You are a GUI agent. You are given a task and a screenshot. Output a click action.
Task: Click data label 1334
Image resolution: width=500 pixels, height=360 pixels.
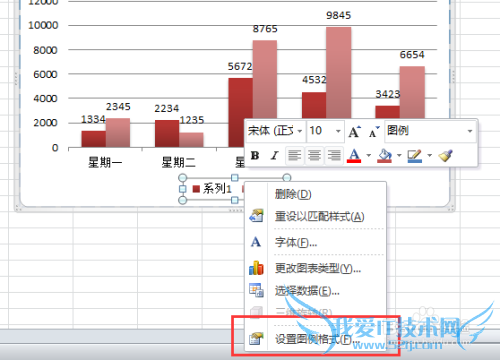pyautogui.click(x=93, y=119)
